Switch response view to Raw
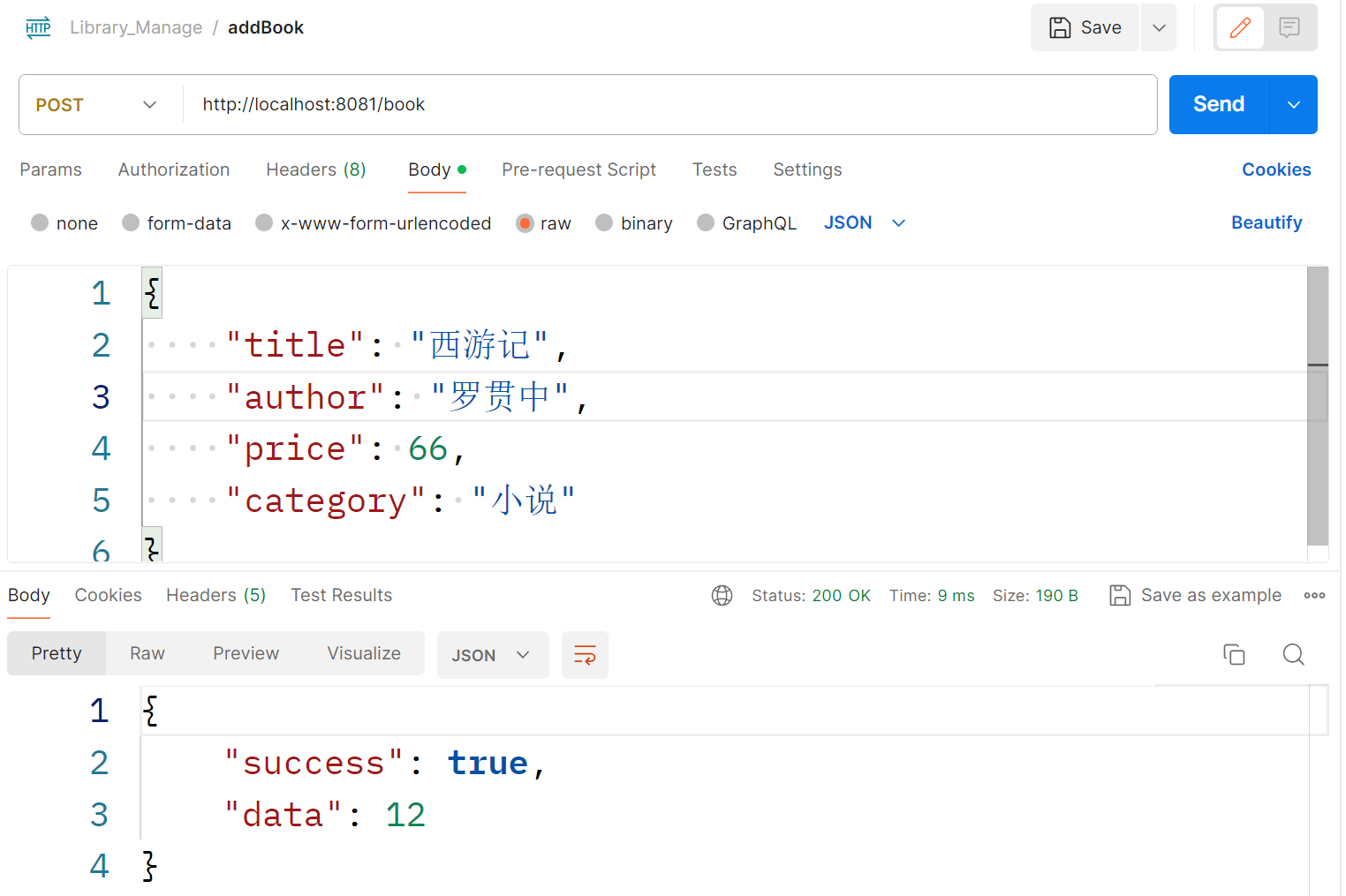The width and height of the screenshot is (1346, 896). point(147,653)
